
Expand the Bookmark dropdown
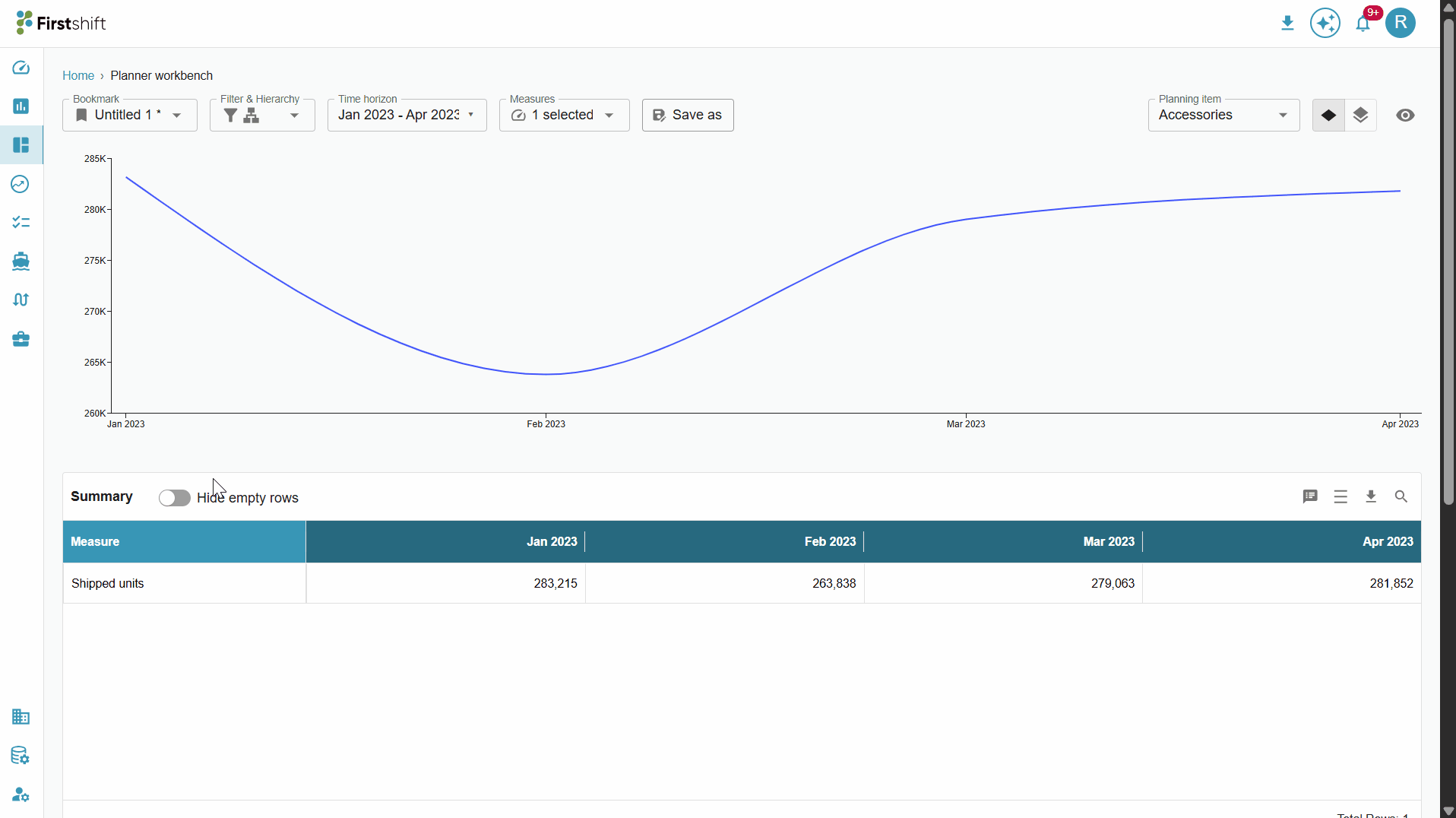130,116
